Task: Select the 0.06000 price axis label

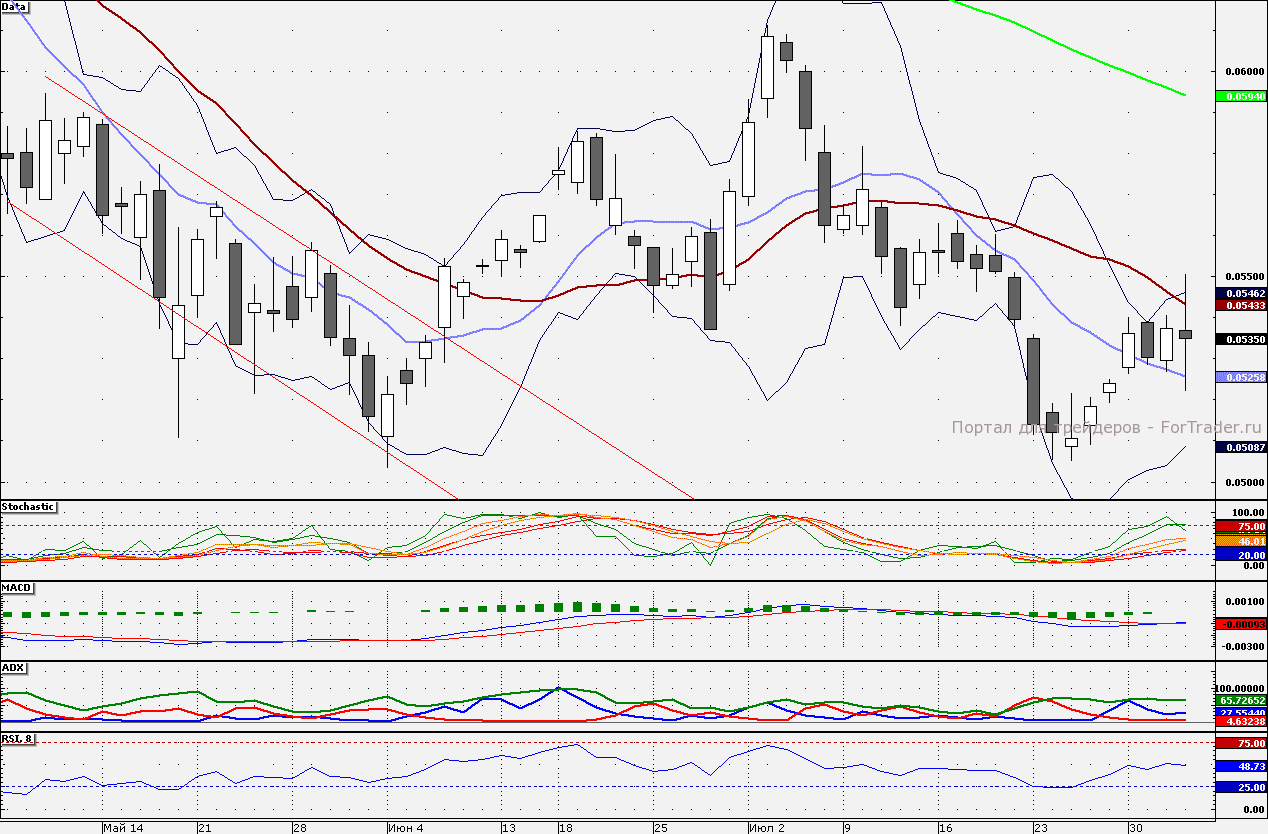Action: click(x=1243, y=72)
